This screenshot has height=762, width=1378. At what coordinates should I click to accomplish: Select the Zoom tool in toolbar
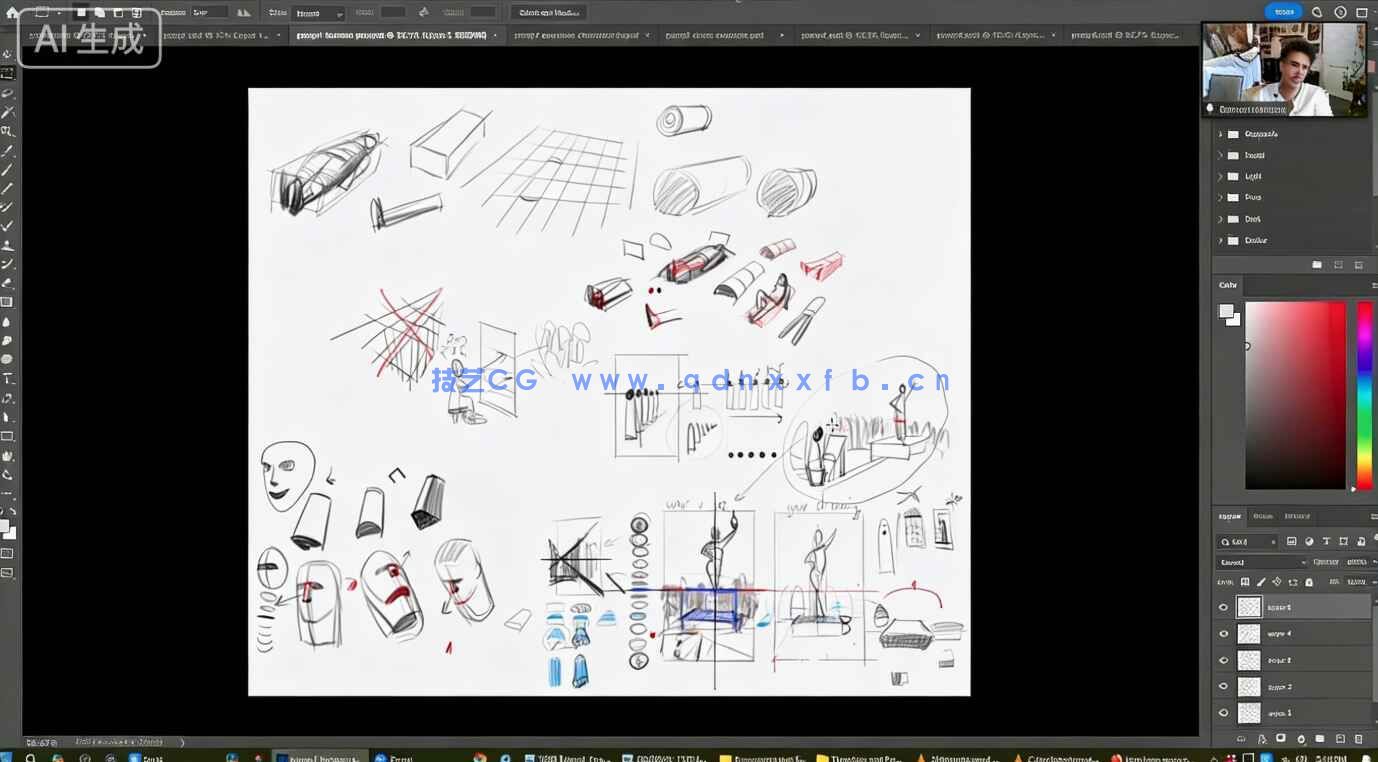click(x=7, y=475)
